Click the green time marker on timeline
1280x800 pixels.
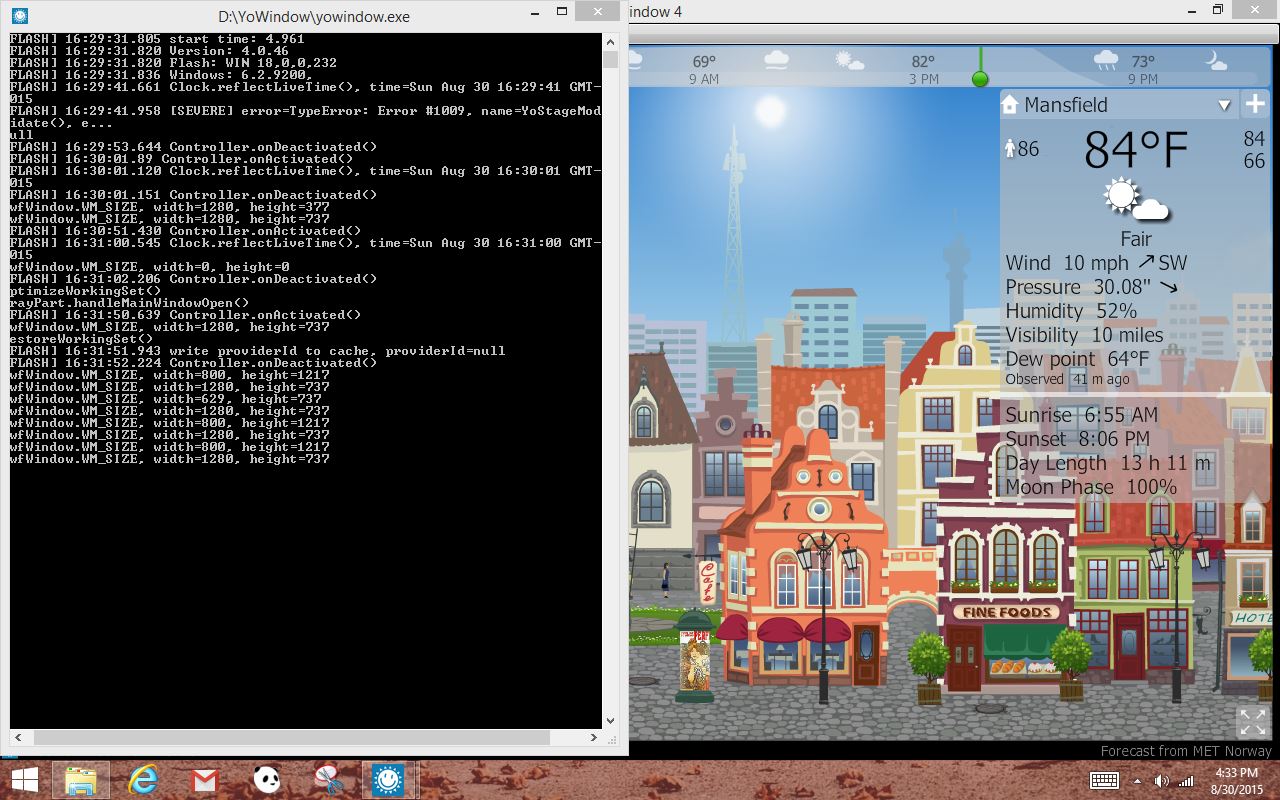pos(980,79)
